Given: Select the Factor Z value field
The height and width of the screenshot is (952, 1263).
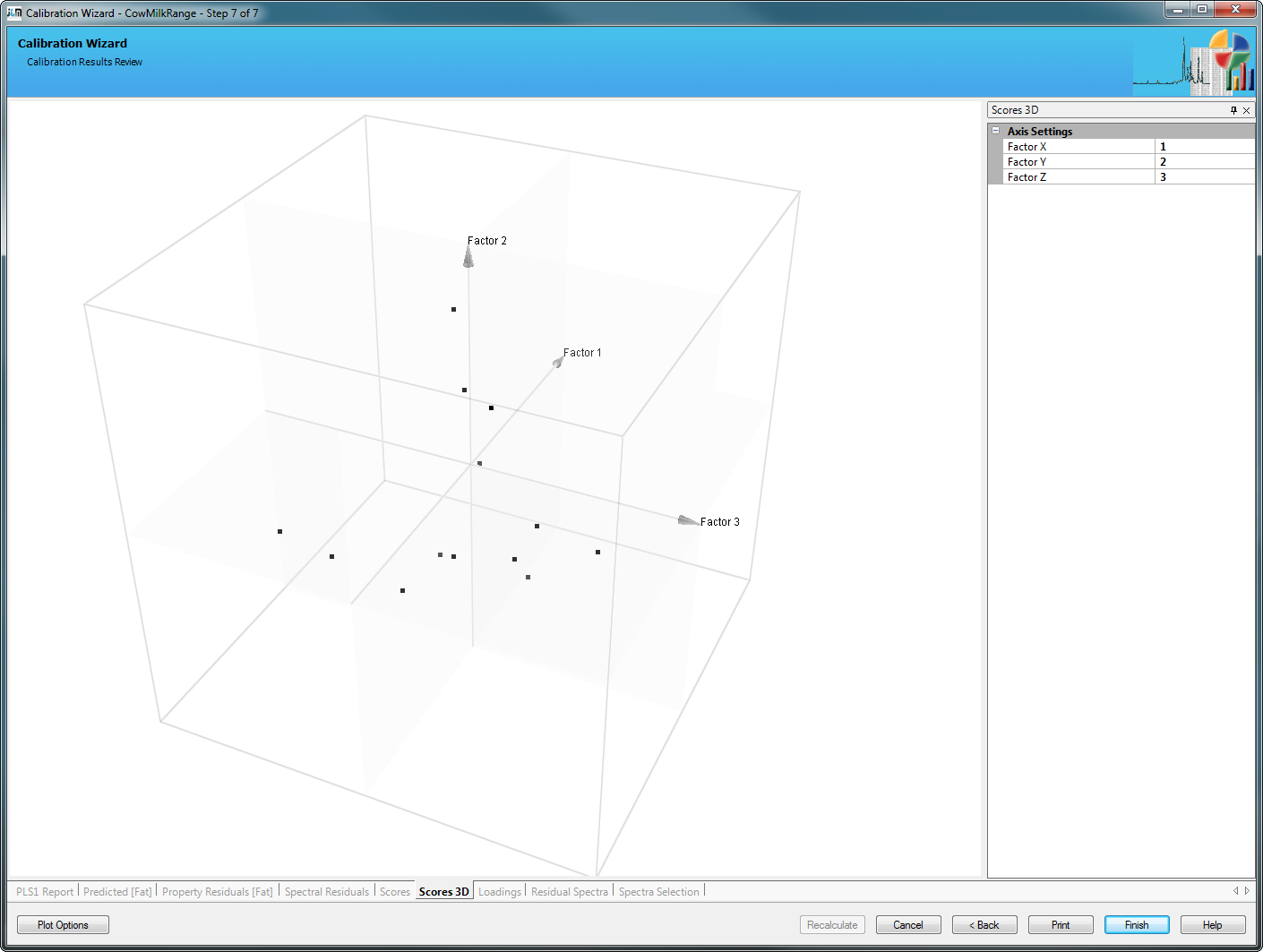Looking at the screenshot, I should 1203,177.
